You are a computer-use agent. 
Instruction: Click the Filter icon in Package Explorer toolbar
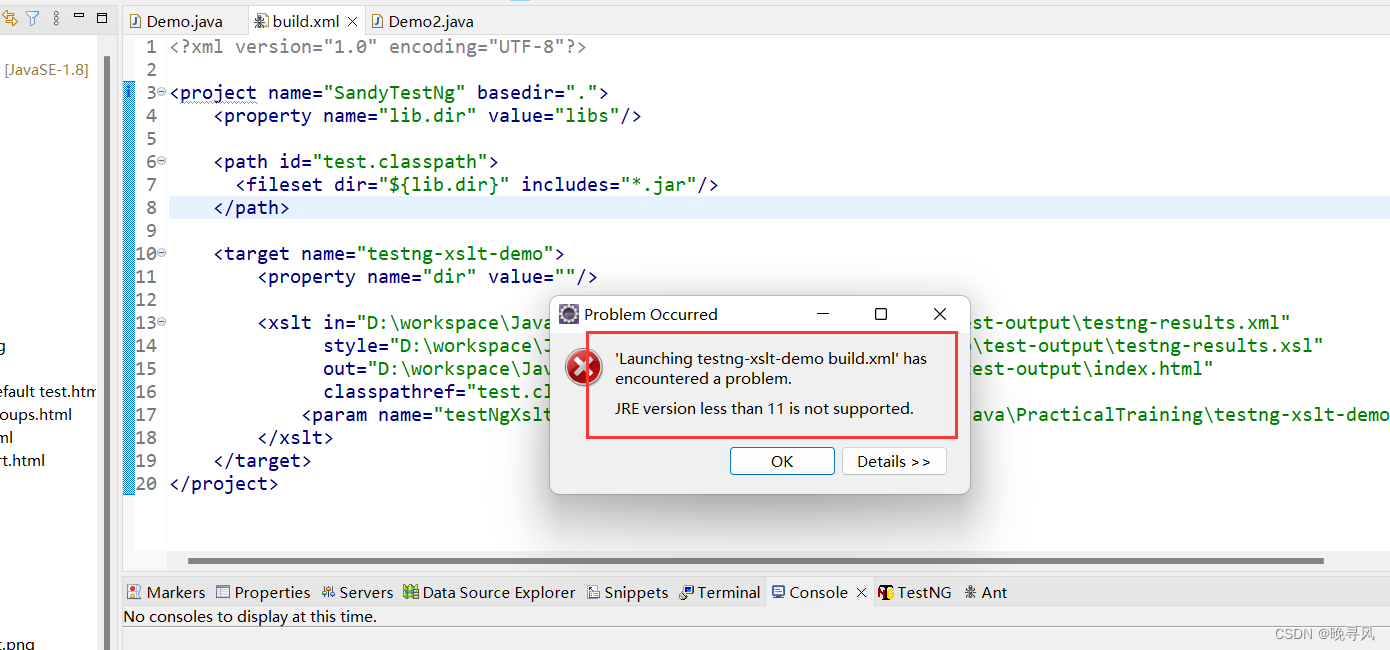tap(32, 17)
